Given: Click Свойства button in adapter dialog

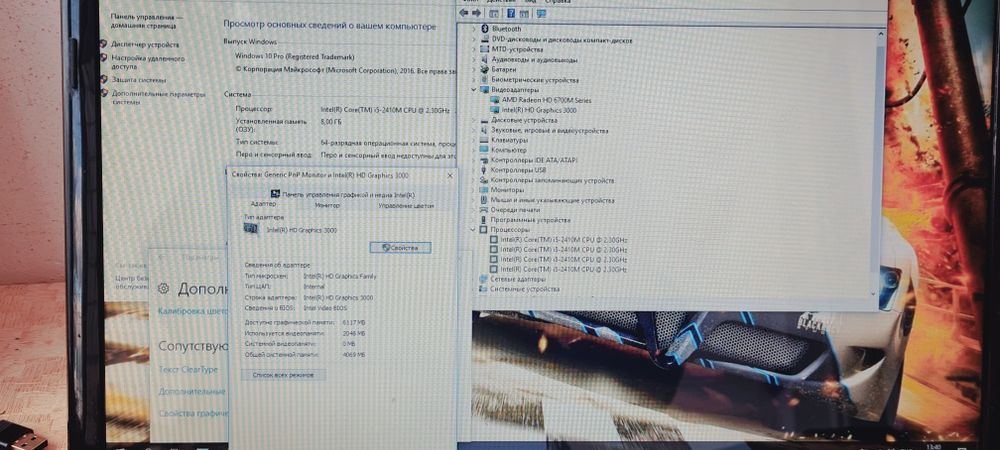Looking at the screenshot, I should (x=401, y=247).
